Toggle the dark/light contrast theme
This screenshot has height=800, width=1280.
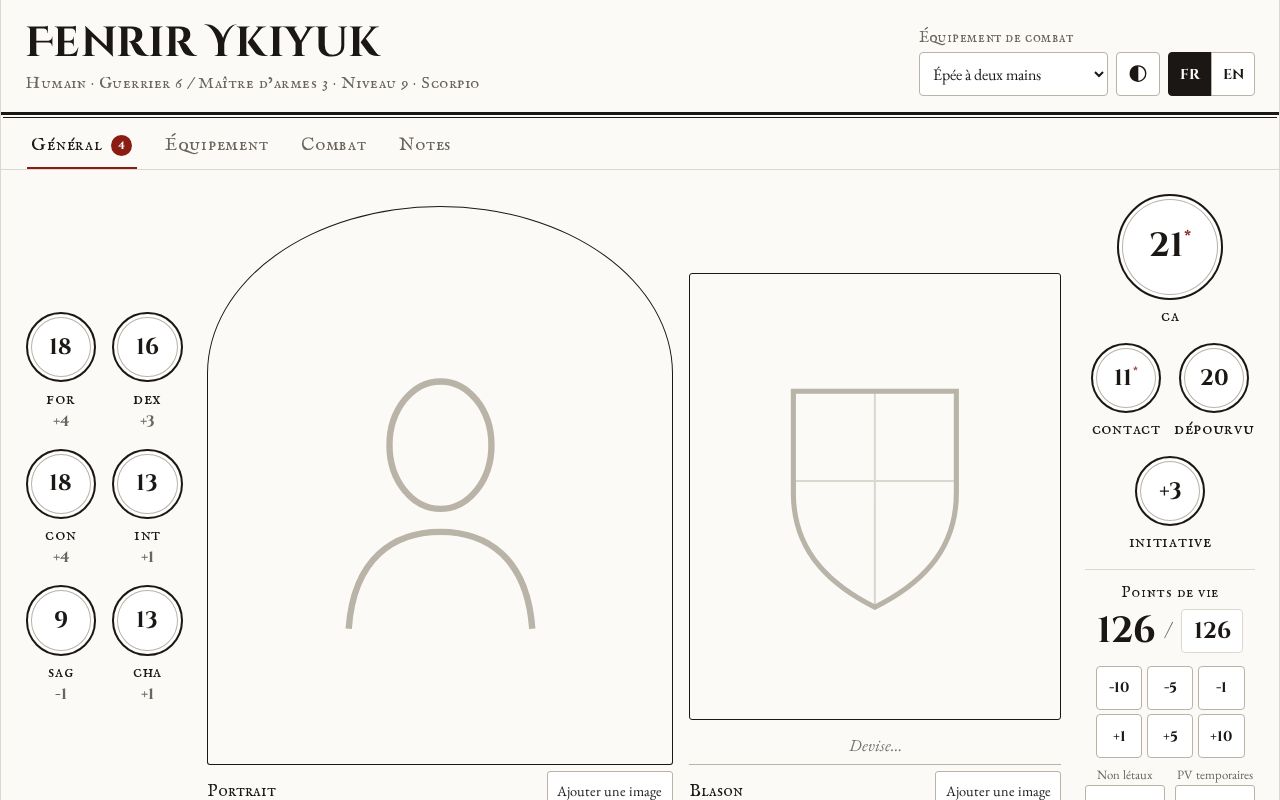(1138, 74)
